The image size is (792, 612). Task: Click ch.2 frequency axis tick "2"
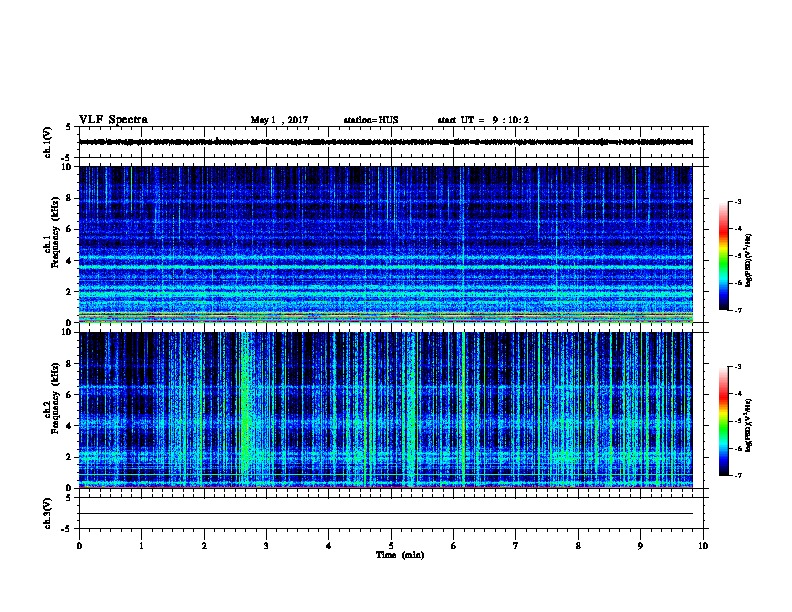pyautogui.click(x=69, y=457)
